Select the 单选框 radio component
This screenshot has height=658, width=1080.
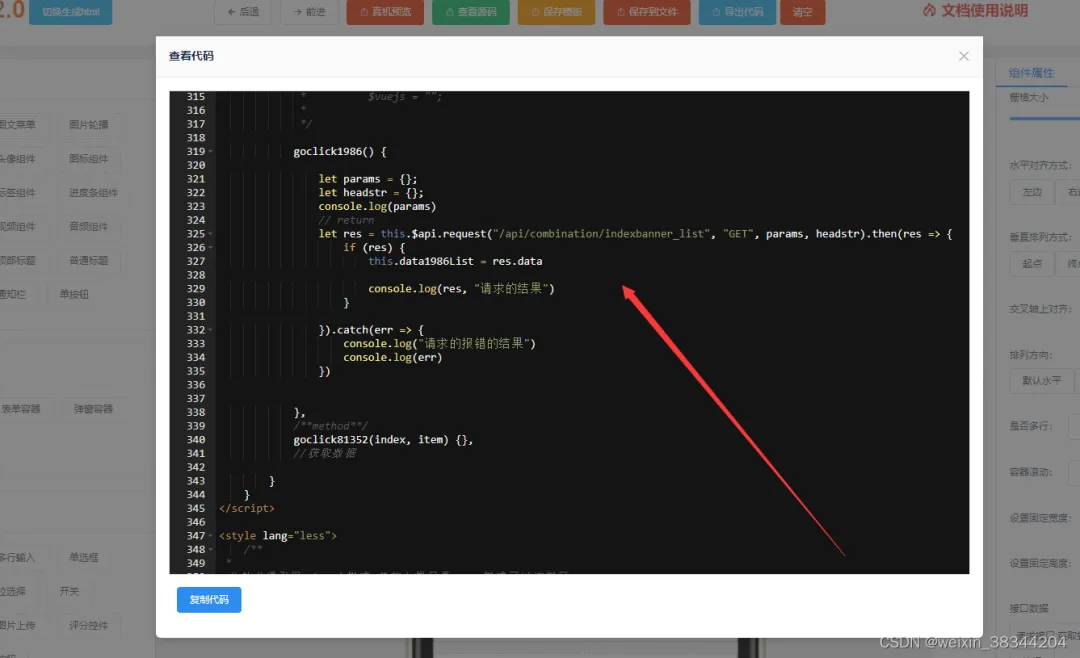point(83,557)
